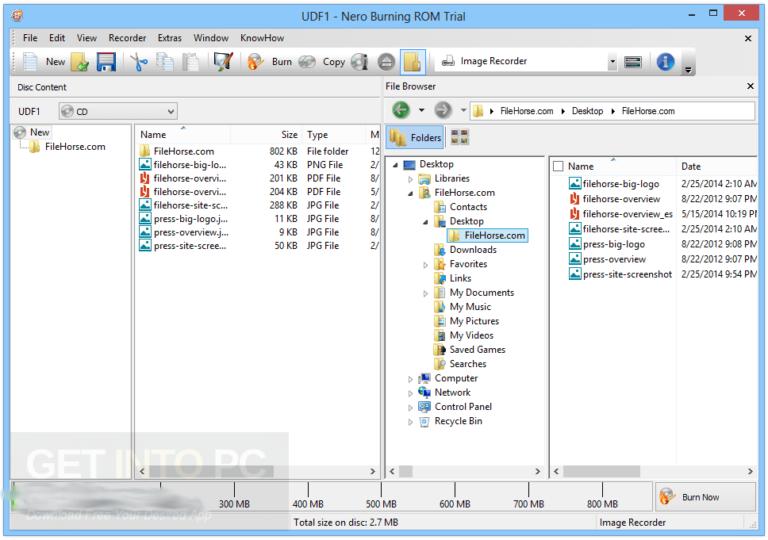
Task: Click the New compilation document icon
Action: tap(30, 62)
